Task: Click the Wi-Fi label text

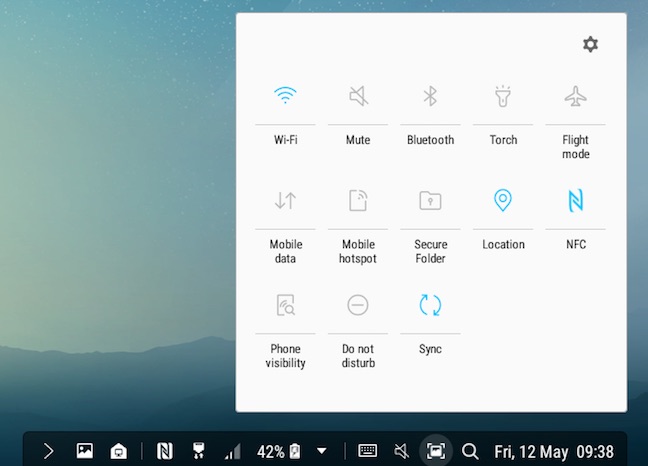Action: pos(286,140)
